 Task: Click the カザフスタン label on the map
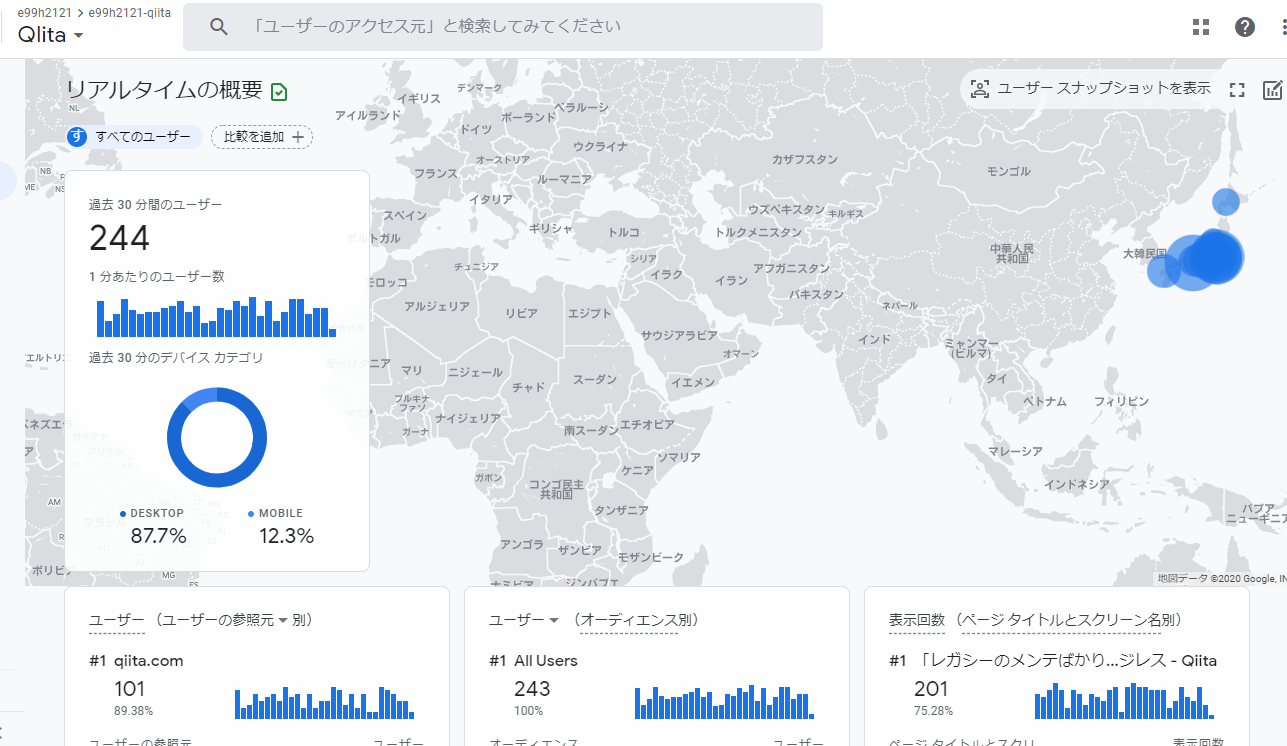tap(804, 160)
